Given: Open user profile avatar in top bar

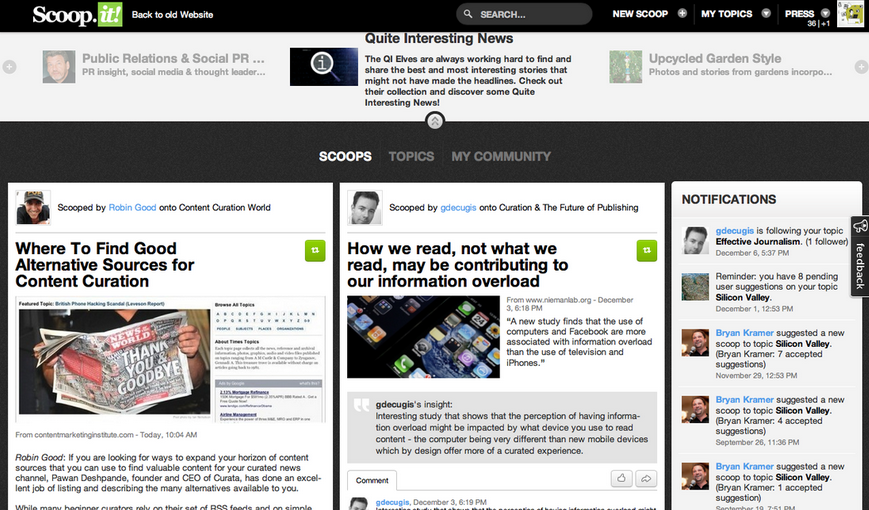Looking at the screenshot, I should click(x=850, y=14).
